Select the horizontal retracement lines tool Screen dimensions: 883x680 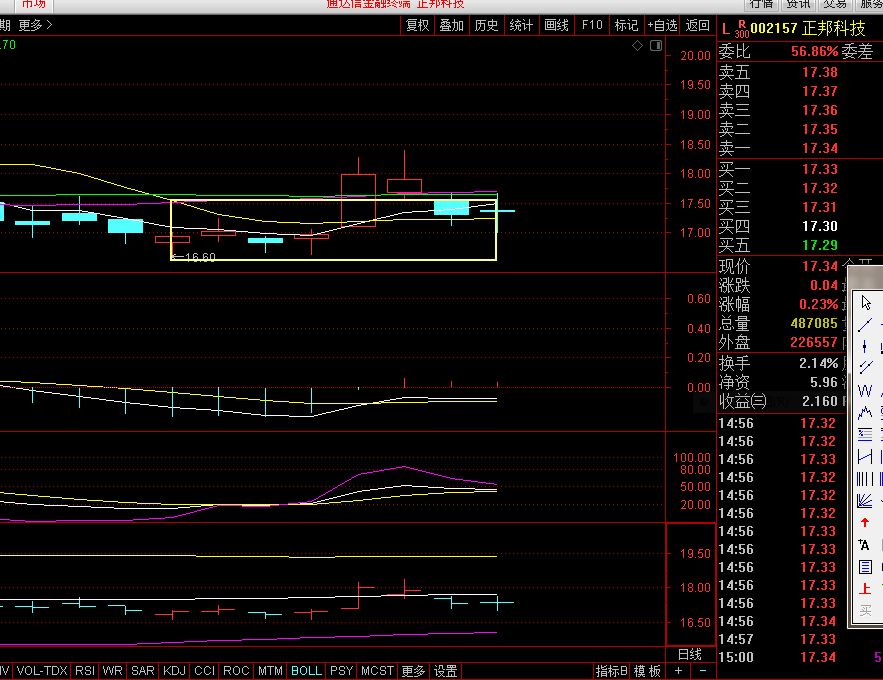click(x=865, y=435)
